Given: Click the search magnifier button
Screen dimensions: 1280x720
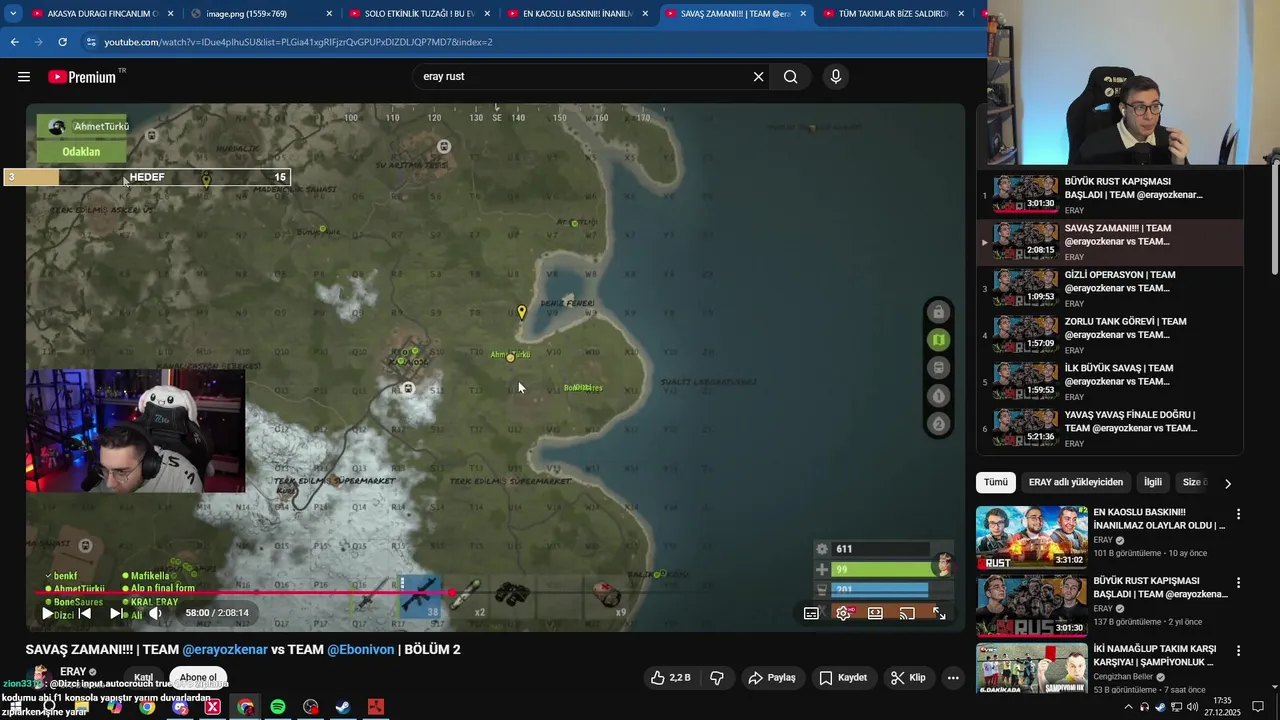Looking at the screenshot, I should (x=790, y=77).
